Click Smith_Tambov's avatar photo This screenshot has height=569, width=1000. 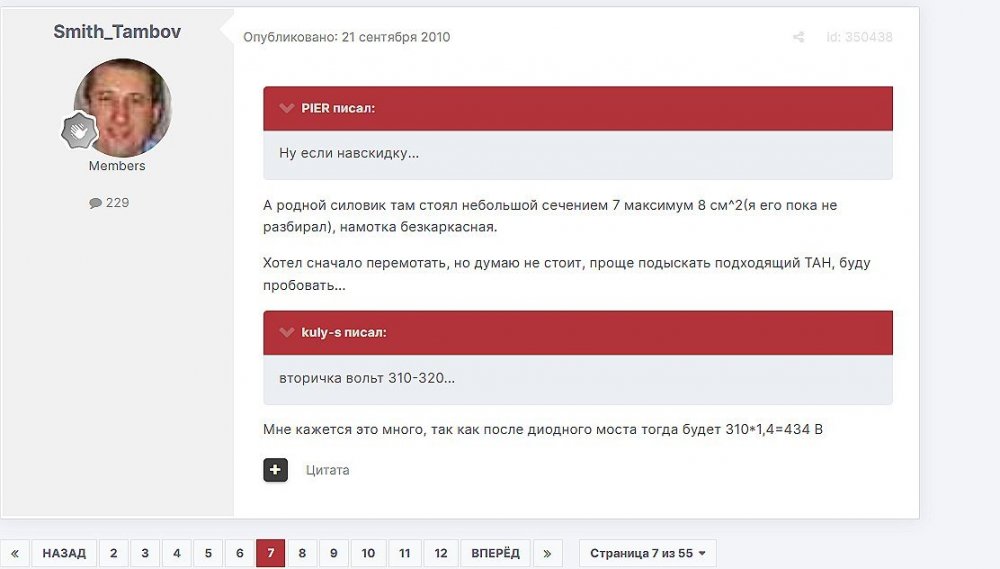pyautogui.click(x=123, y=106)
